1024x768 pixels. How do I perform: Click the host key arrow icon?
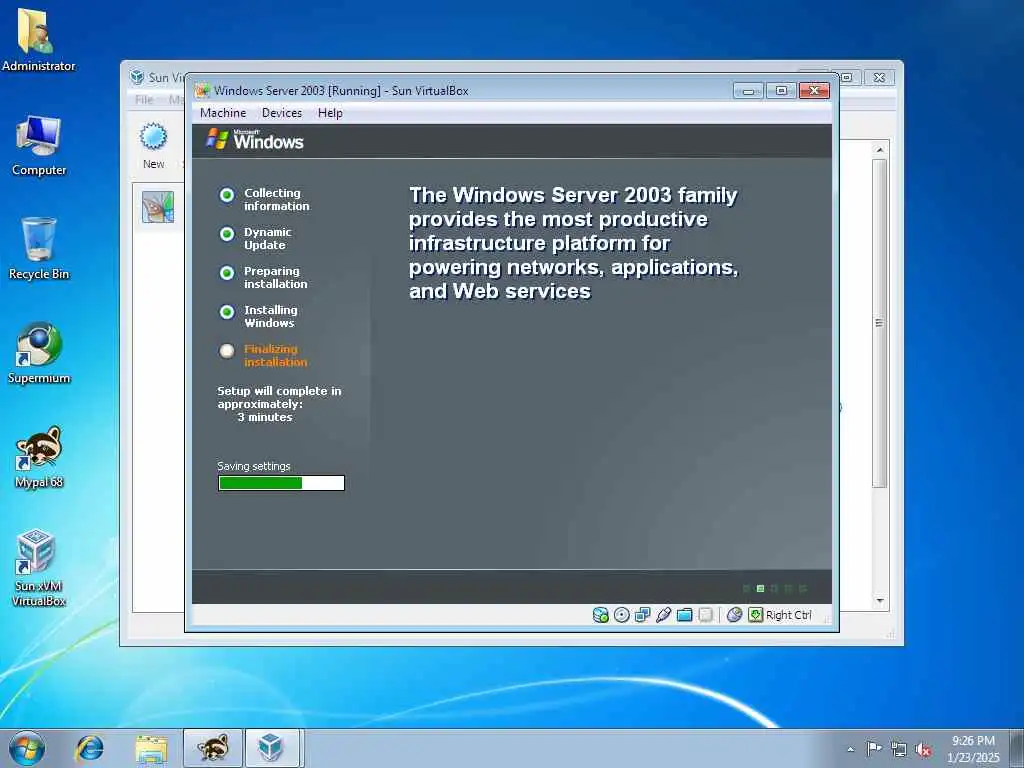[756, 615]
